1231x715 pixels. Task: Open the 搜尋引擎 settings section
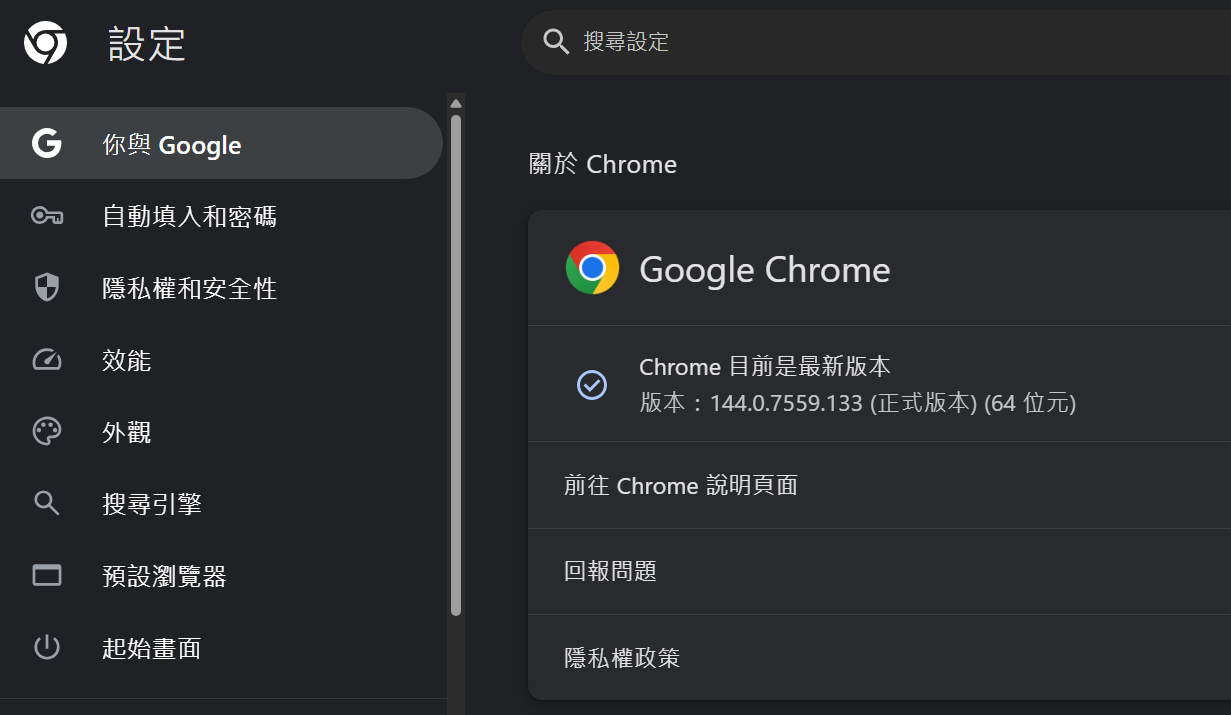152,504
